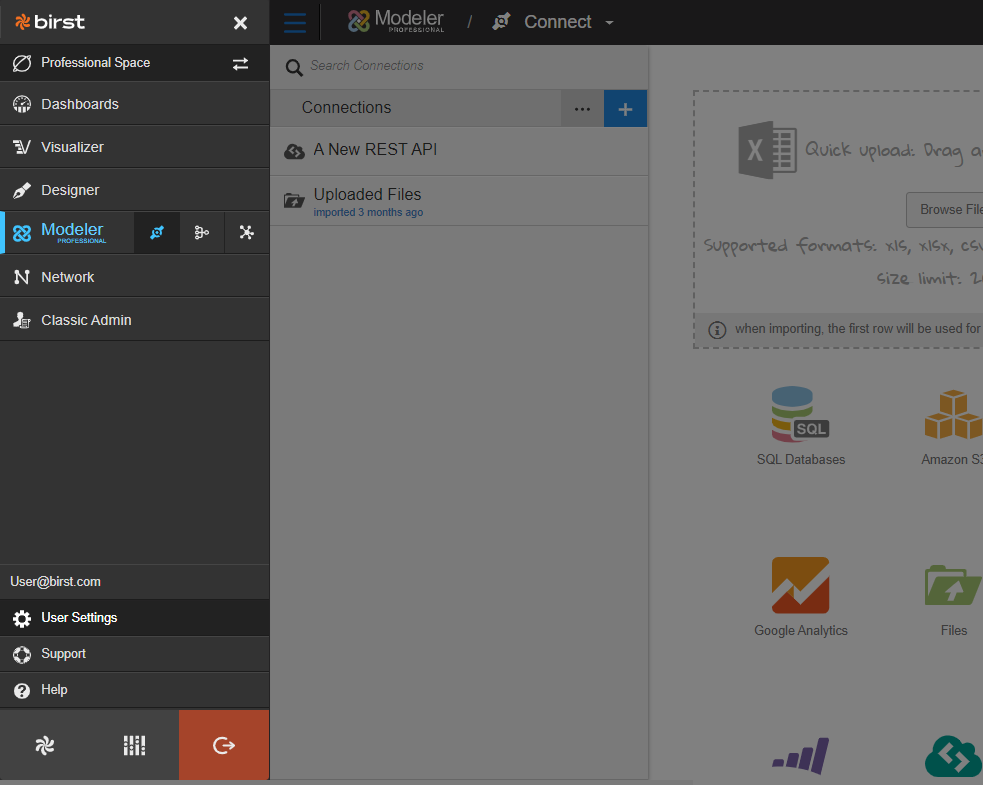The width and height of the screenshot is (983, 785).
Task: Choose the Amazon S3 connector
Action: click(x=953, y=428)
